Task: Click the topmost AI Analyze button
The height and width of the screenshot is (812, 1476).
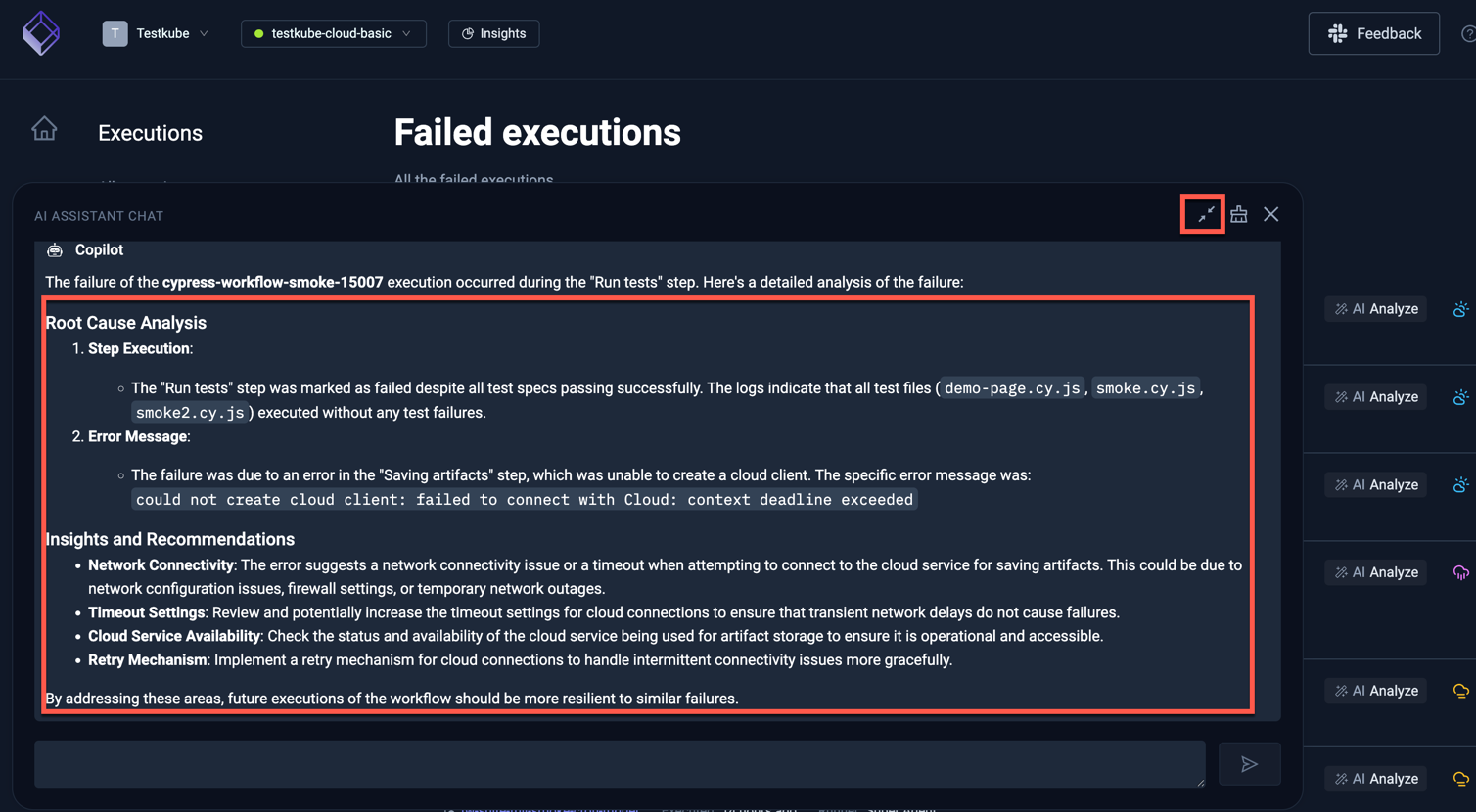Action: (1376, 309)
